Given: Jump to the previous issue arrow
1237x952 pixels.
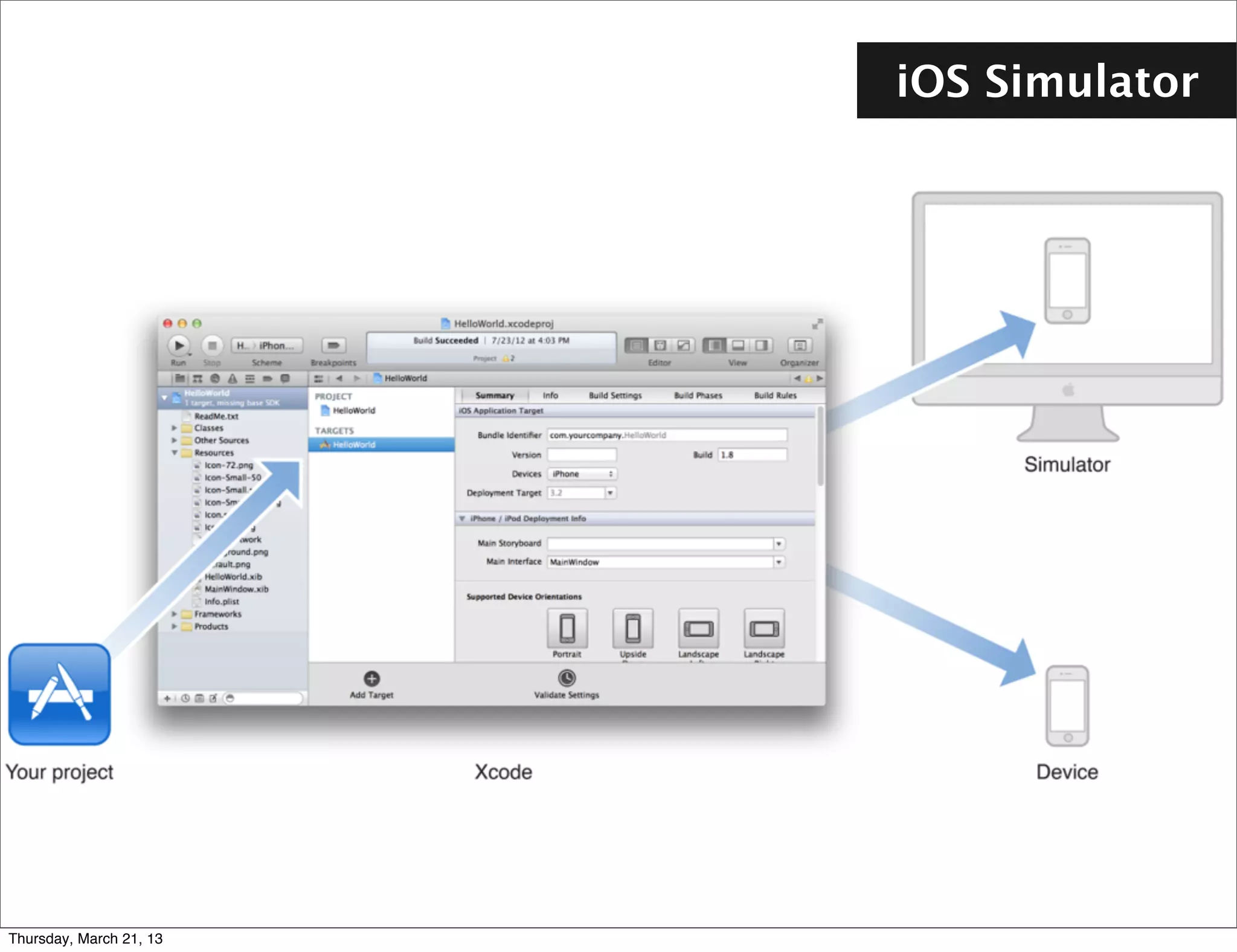Looking at the screenshot, I should (x=797, y=379).
